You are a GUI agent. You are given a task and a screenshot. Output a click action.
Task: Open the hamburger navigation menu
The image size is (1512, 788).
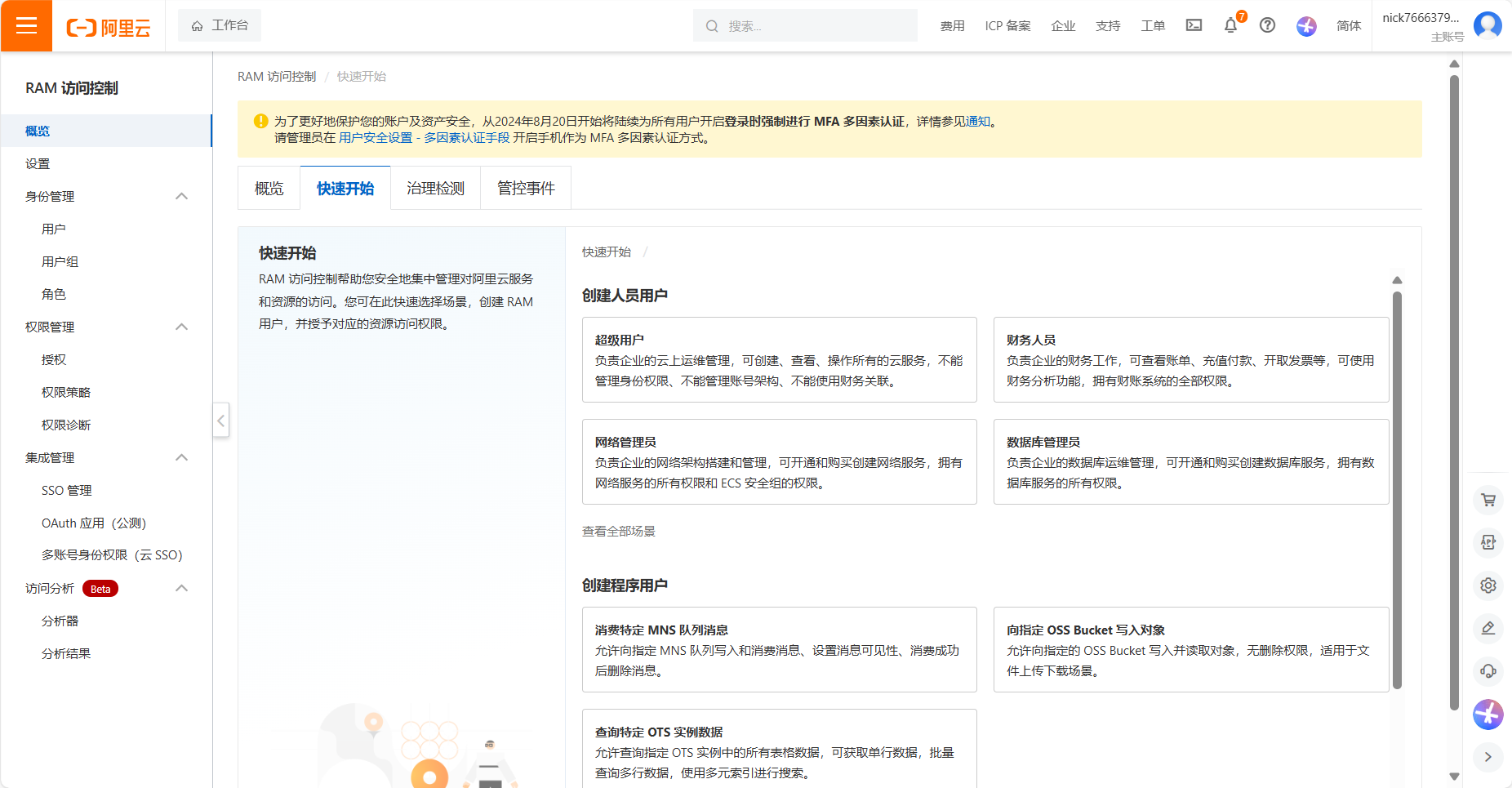point(26,26)
